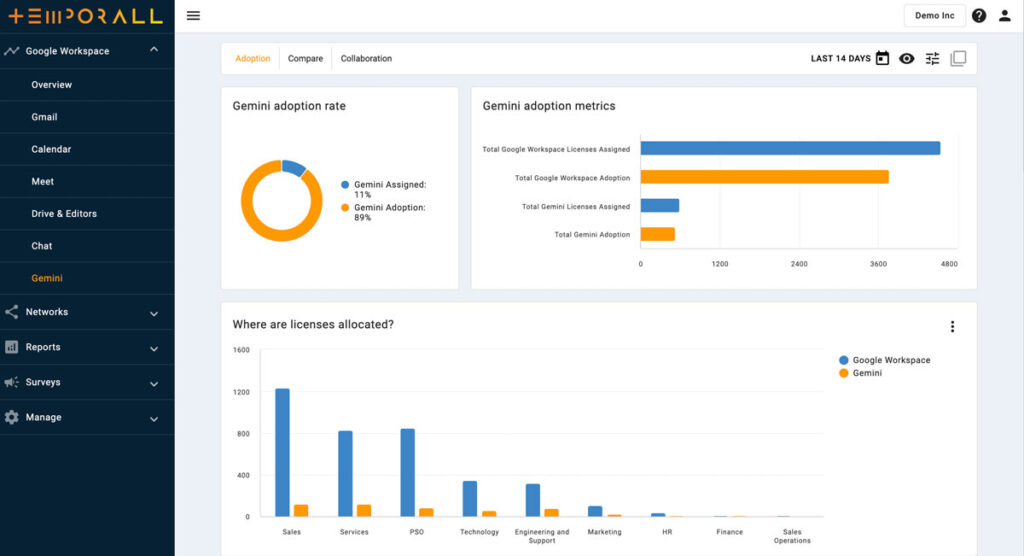
Task: Click the Reports chart icon
Action: click(x=11, y=347)
